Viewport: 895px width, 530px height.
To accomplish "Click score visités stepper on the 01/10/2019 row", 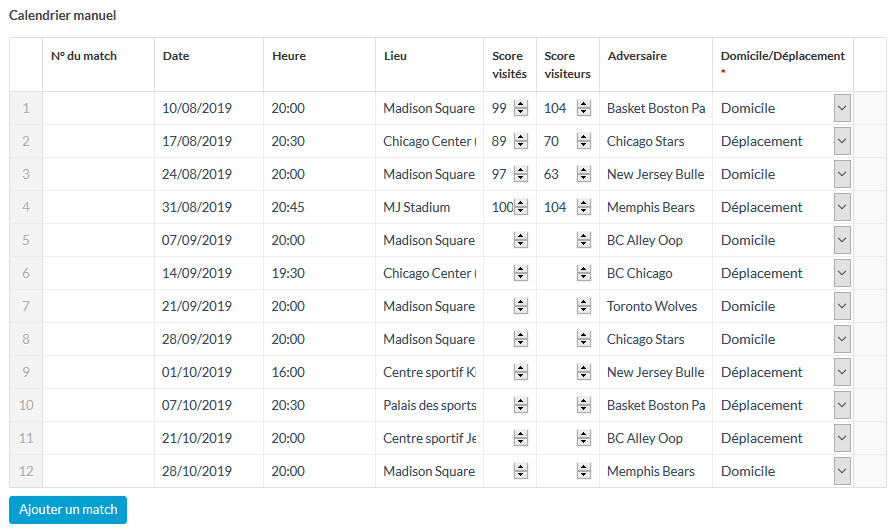I will (521, 372).
